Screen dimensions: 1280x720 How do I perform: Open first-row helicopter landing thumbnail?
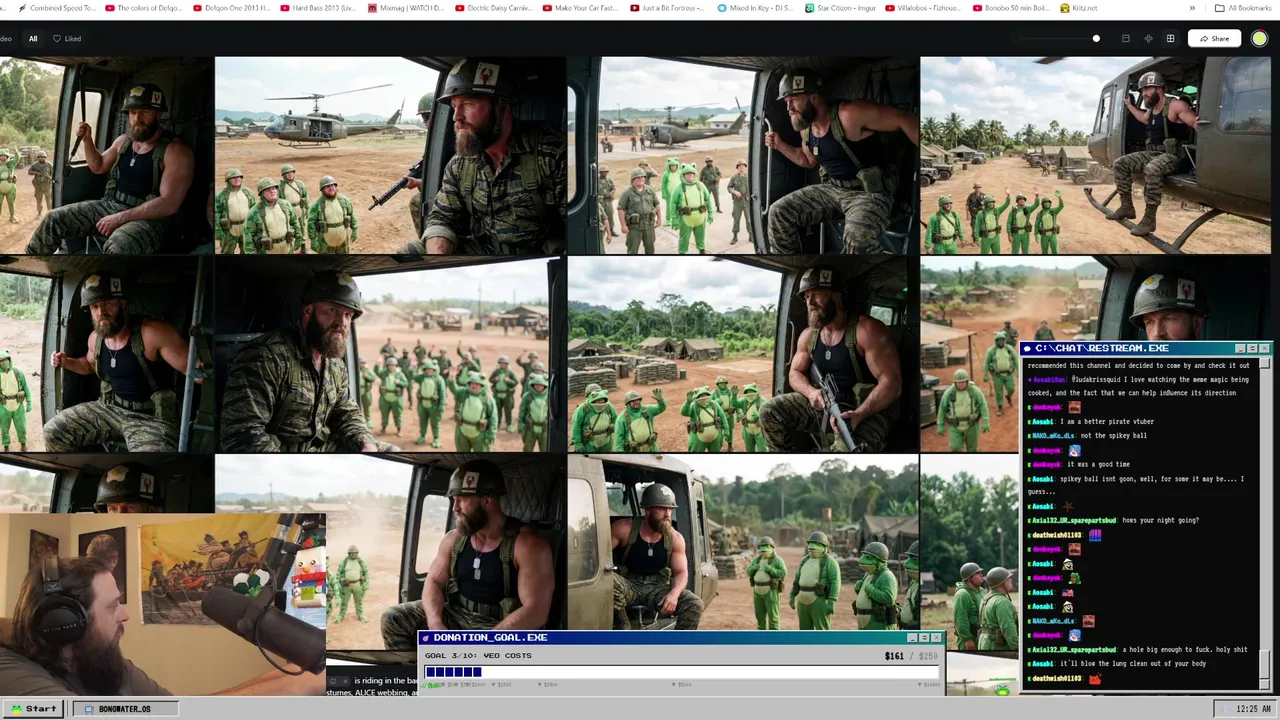[390, 155]
